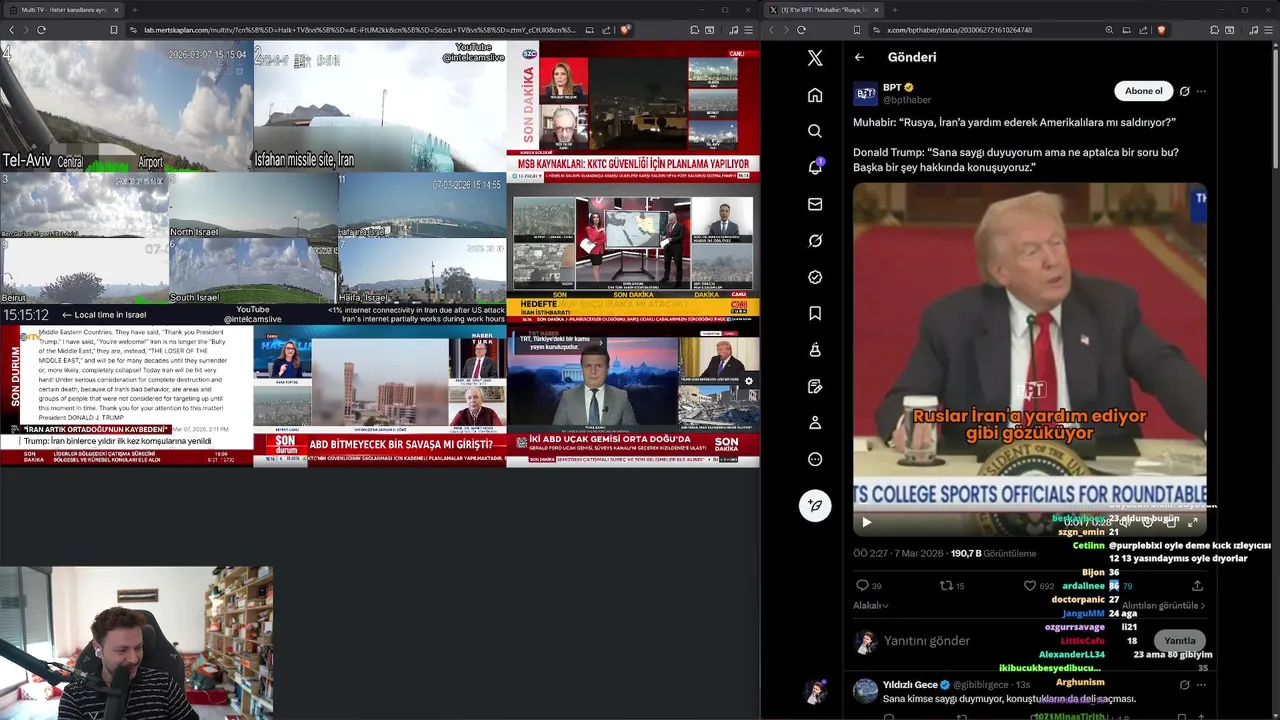The image size is (1280, 720).
Task: Click the reply icon with 39 replies
Action: tap(869, 586)
